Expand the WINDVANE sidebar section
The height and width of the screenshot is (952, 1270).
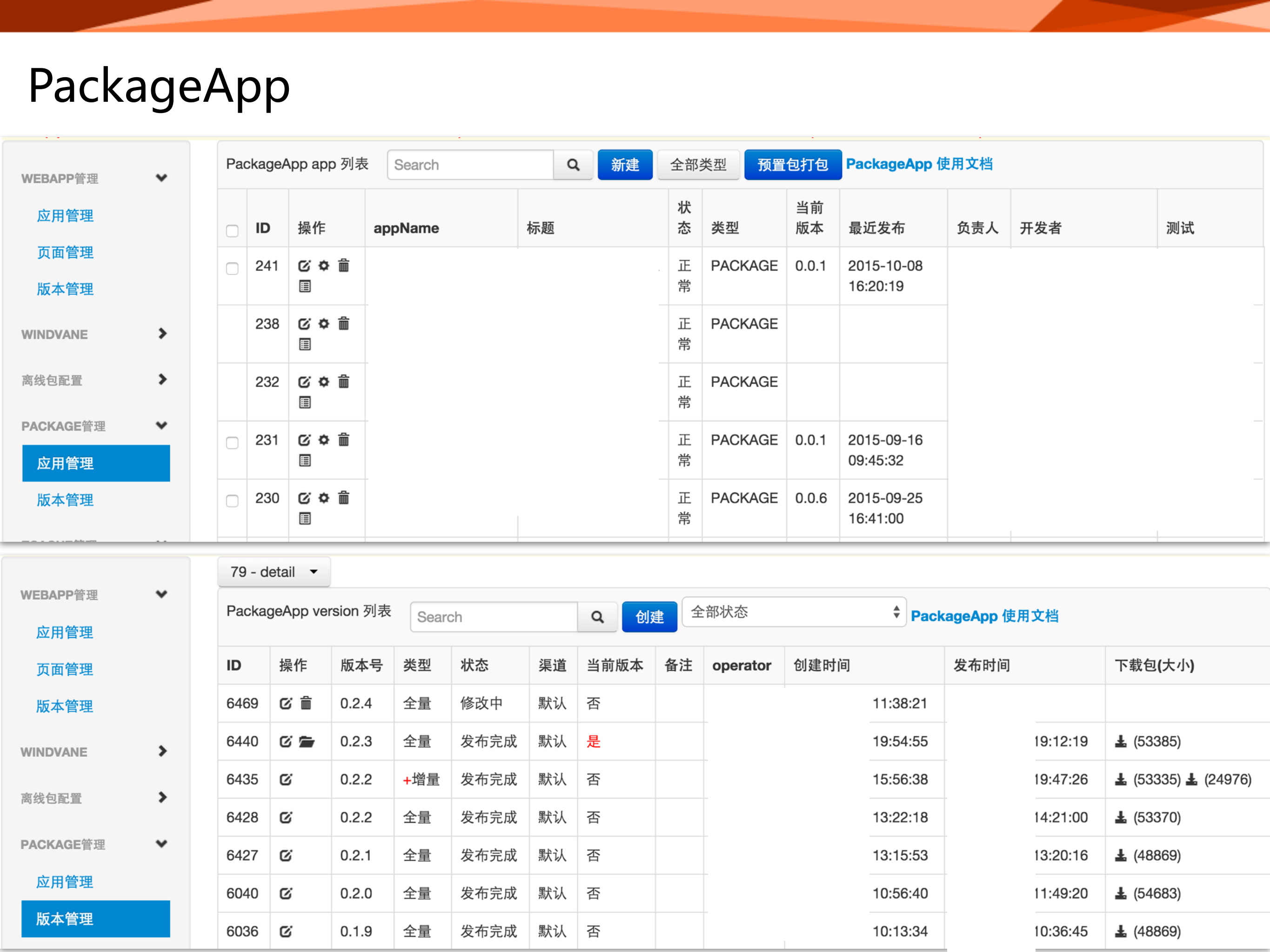(54, 334)
